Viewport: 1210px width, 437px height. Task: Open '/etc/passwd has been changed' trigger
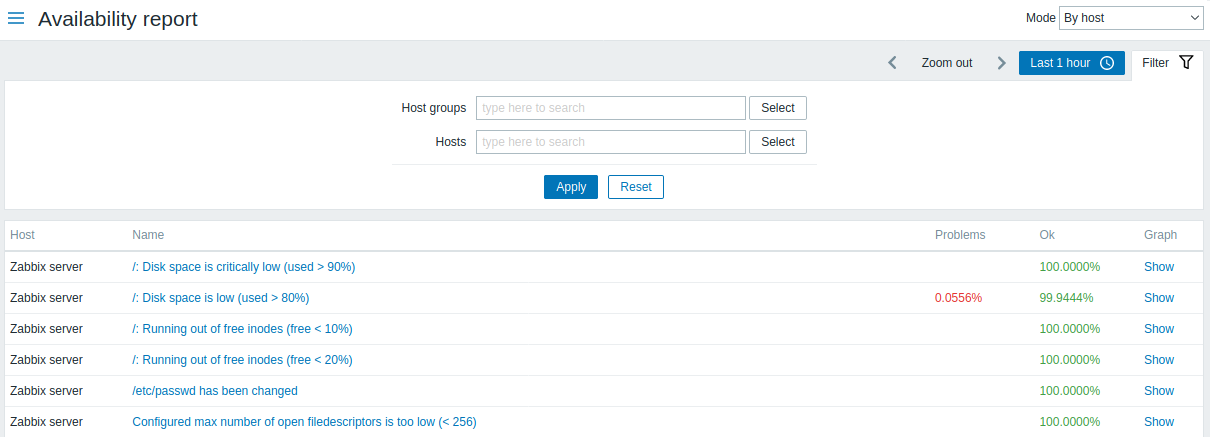(x=215, y=391)
